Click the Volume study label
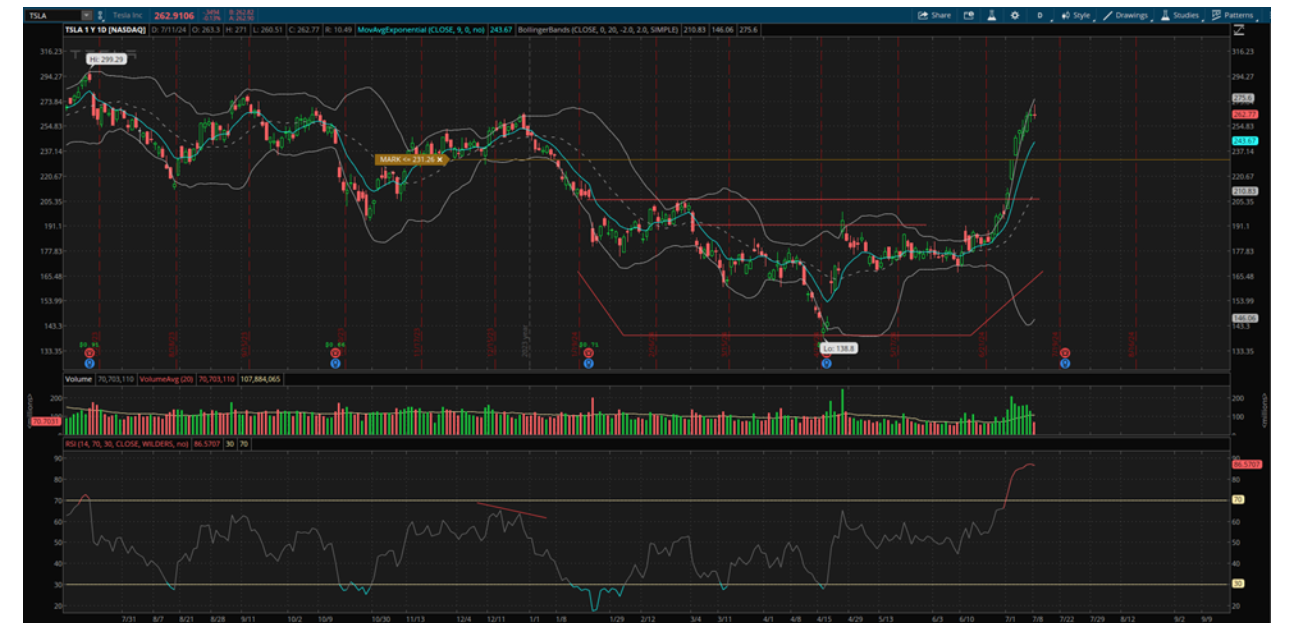This screenshot has height=644, width=1306. (x=78, y=379)
